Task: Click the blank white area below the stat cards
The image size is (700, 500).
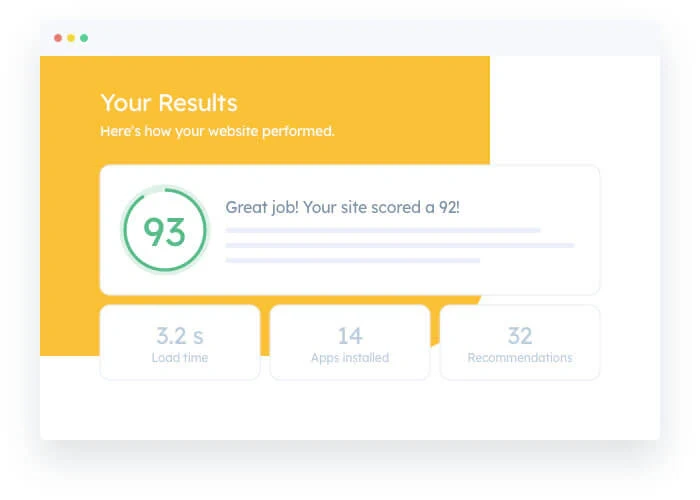Action: (350, 410)
